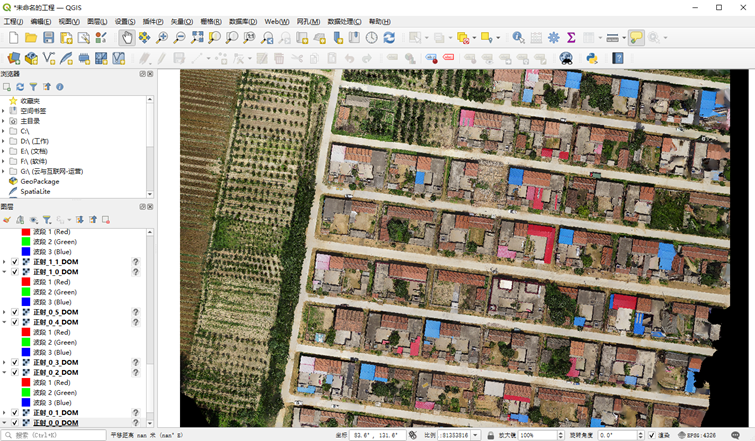
Task: Expand the 正射_0_3_DOM layer tree
Action: tap(4, 363)
